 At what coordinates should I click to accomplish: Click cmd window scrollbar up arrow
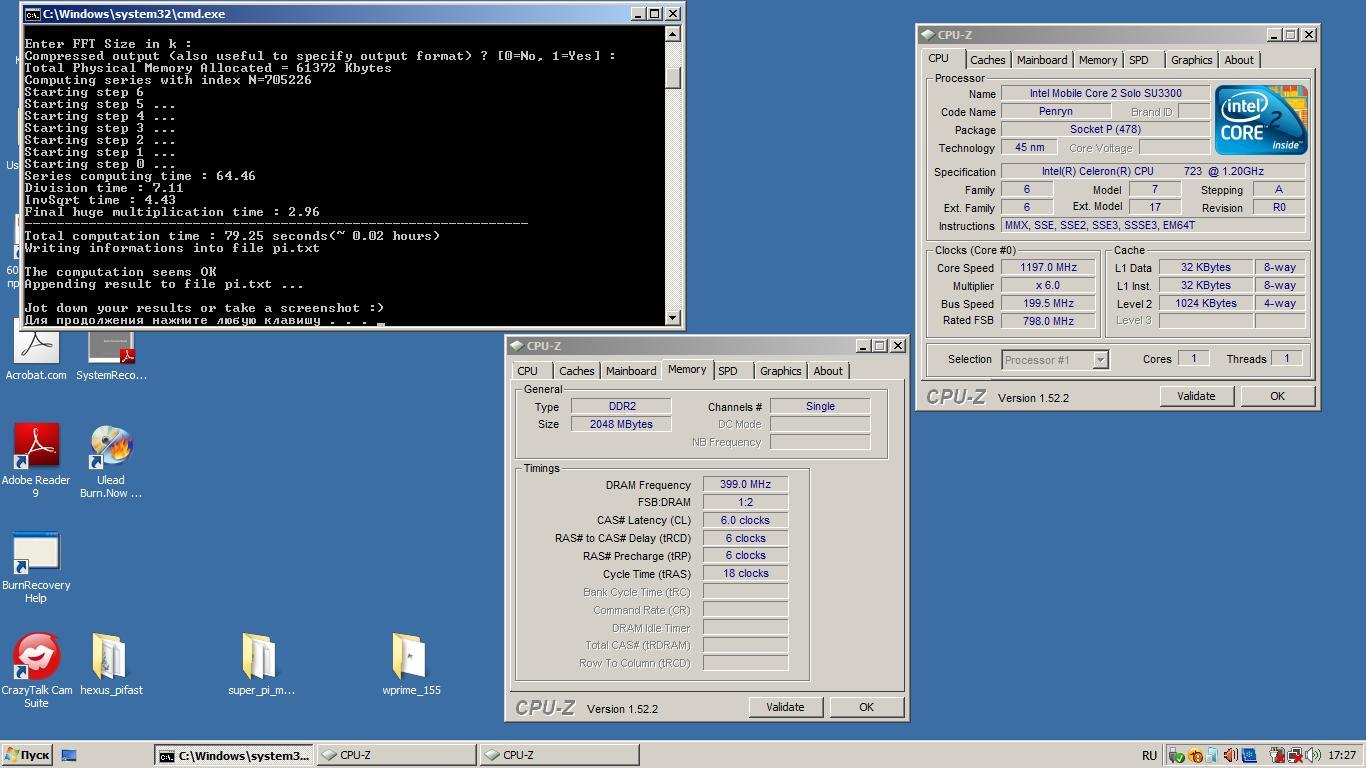(673, 34)
